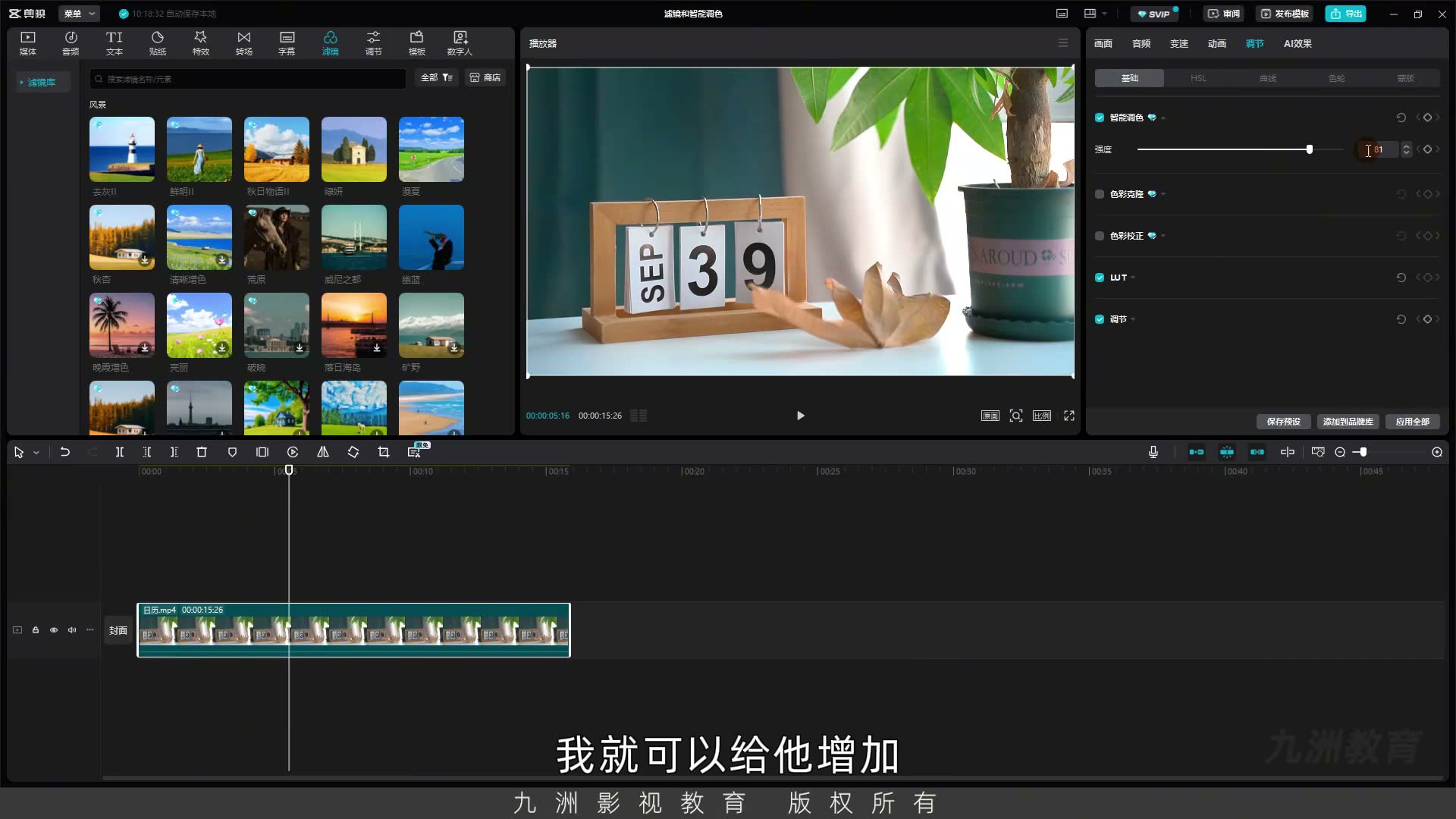
Task: Select the 曲线 sub-tab
Action: pyautogui.click(x=1268, y=78)
